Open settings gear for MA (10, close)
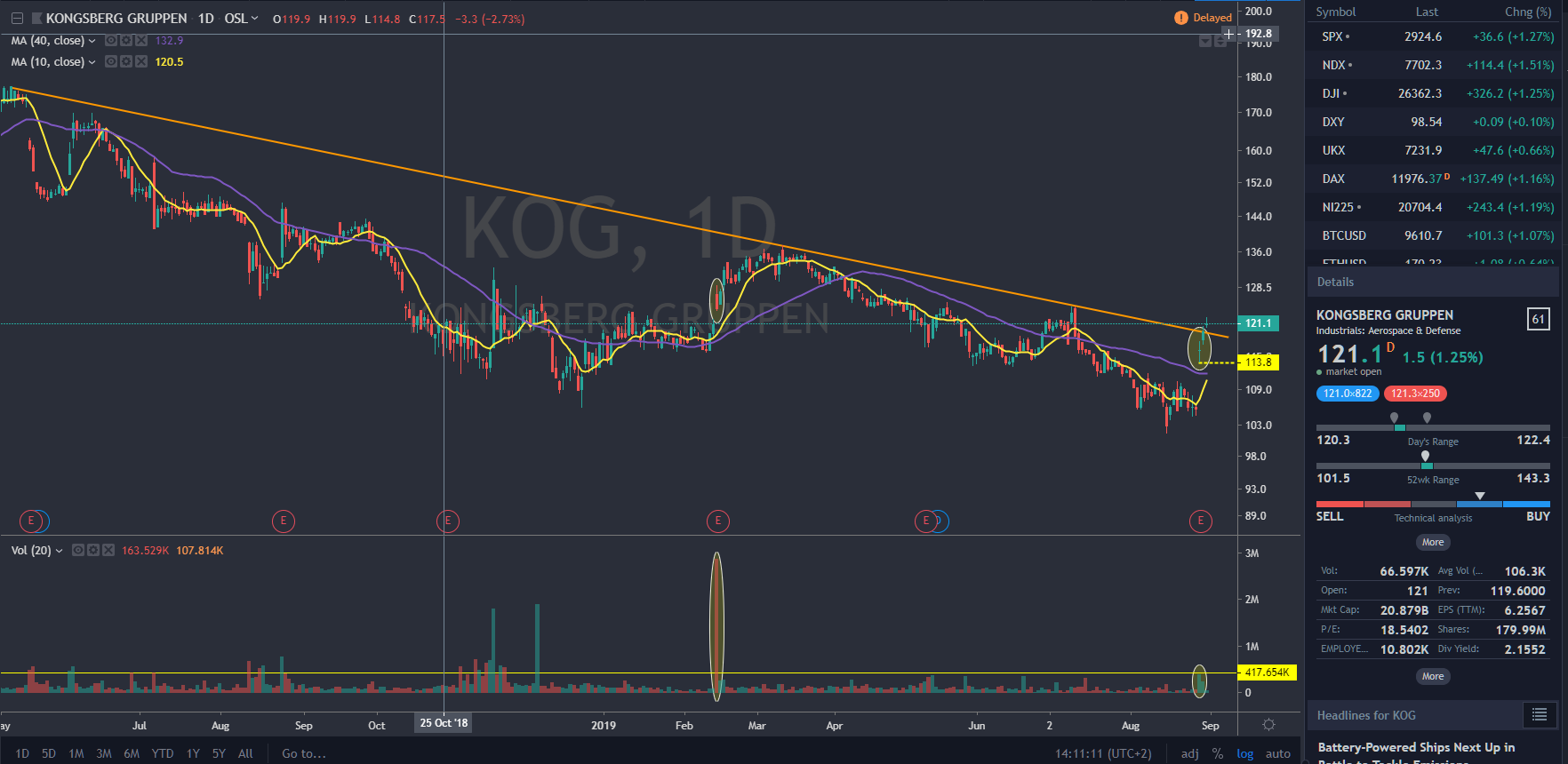This screenshot has height=764, width=1568. 126,62
